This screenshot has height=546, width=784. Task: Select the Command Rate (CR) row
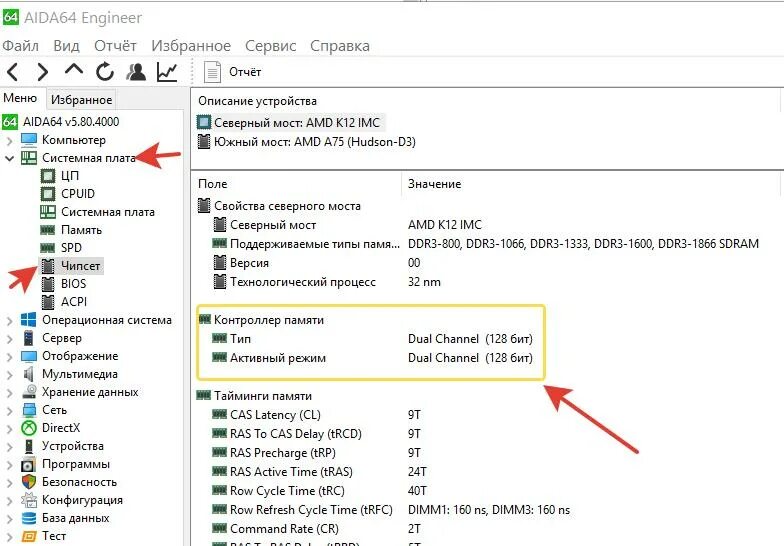point(316,529)
